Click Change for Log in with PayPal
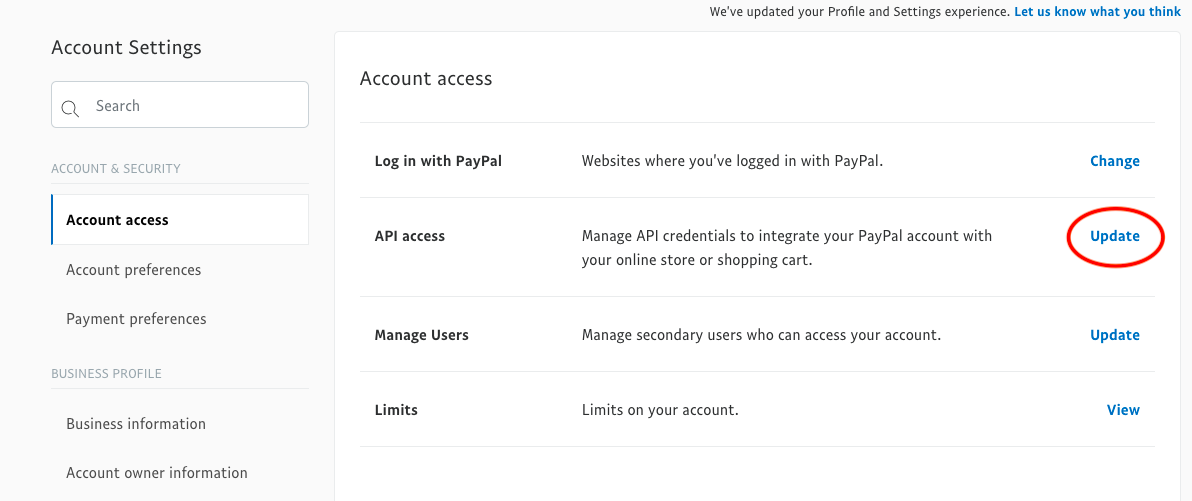Screen dimensions: 1192x501 tap(1114, 161)
